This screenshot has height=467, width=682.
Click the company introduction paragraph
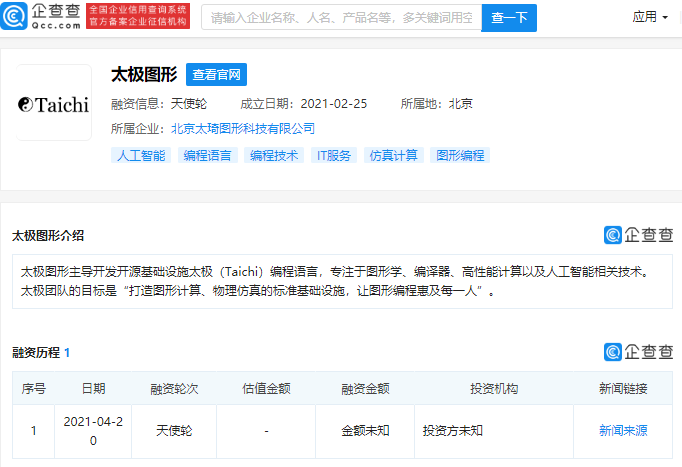[x=342, y=281]
